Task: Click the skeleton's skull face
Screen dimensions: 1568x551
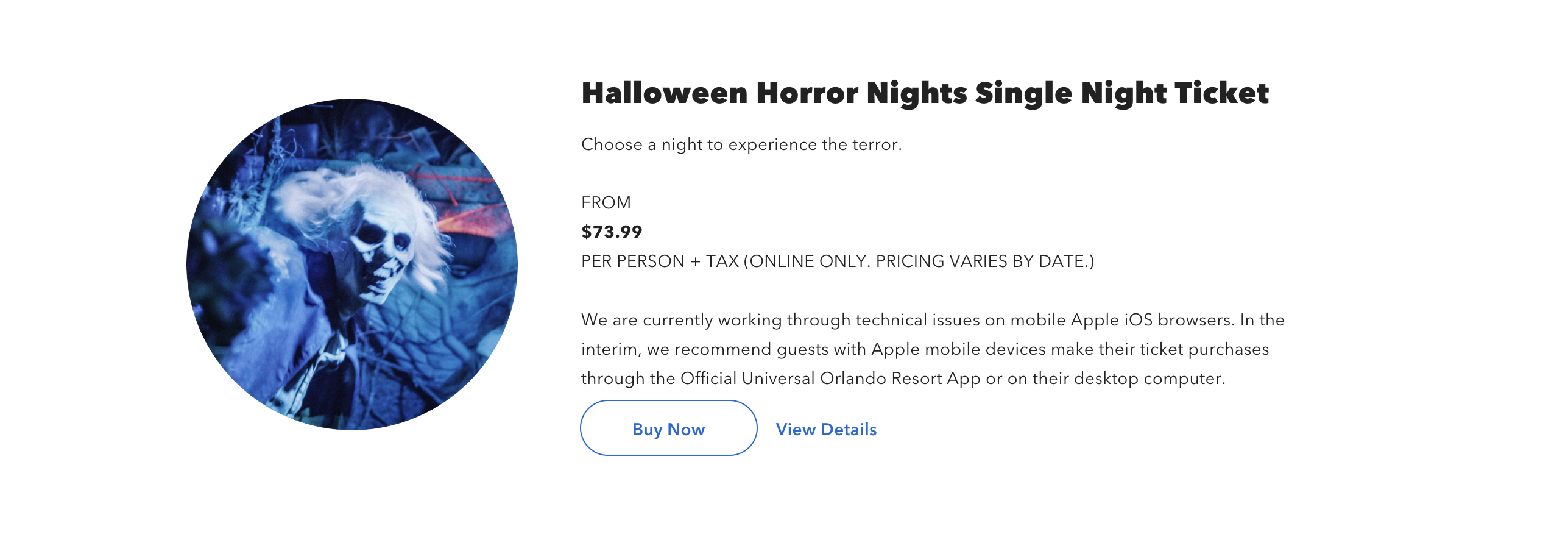Action: click(x=381, y=256)
